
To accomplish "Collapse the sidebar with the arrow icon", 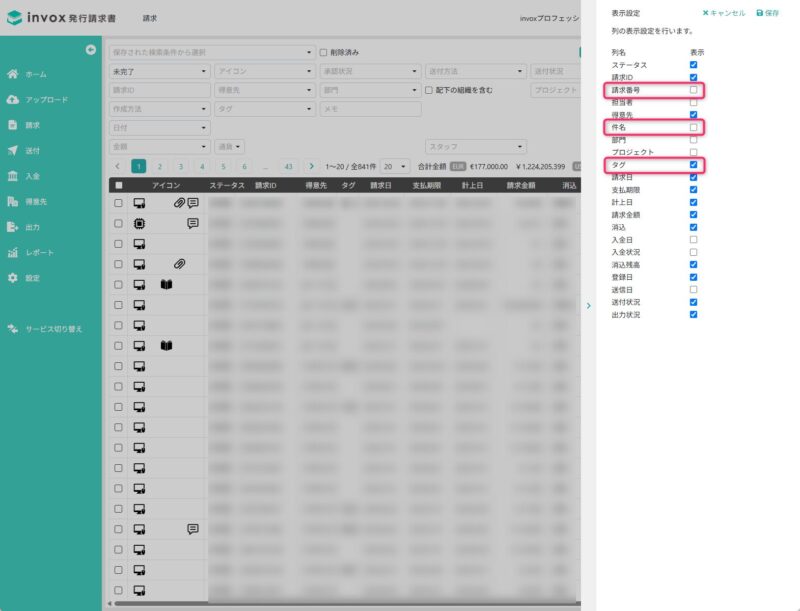I will pos(90,49).
